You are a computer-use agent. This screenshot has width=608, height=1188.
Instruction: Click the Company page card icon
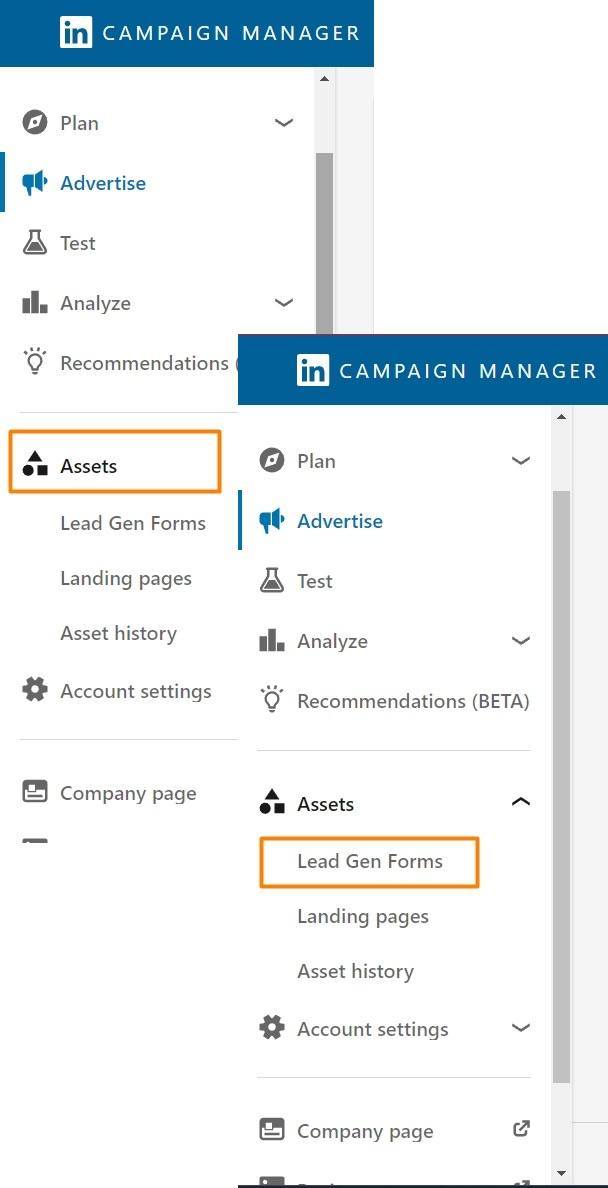point(270,1130)
